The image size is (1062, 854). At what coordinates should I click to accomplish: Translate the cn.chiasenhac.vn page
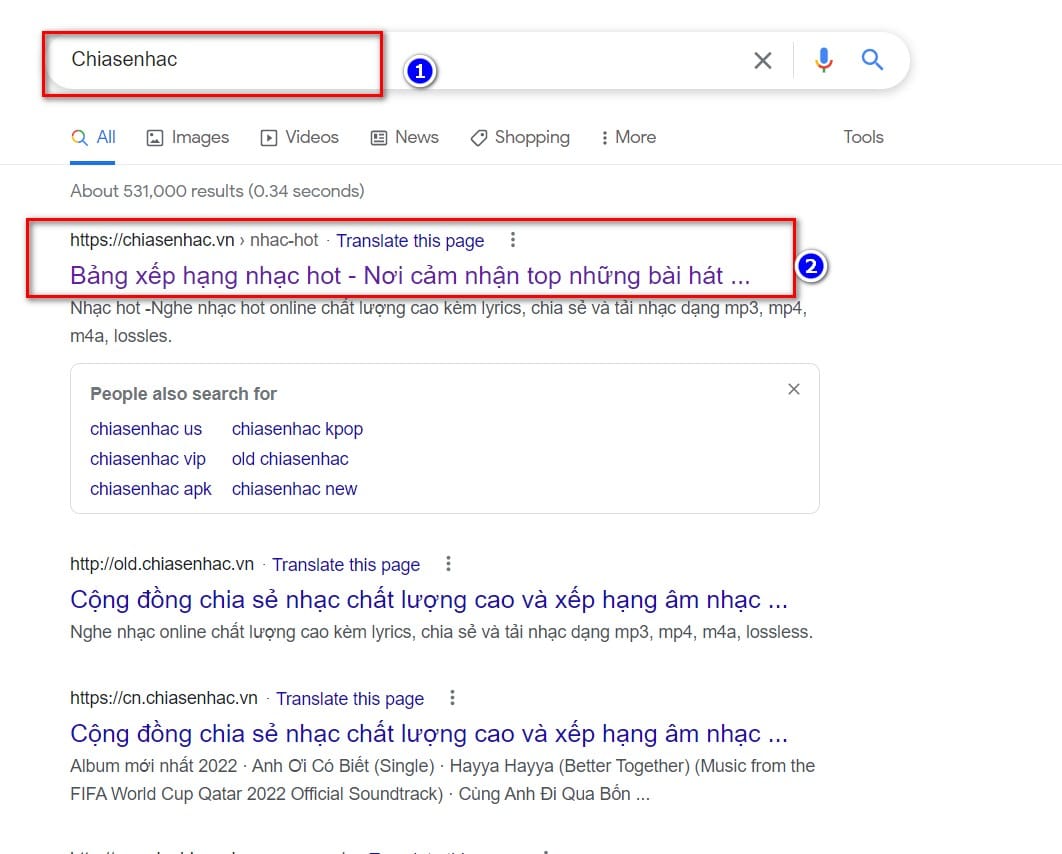(x=349, y=699)
